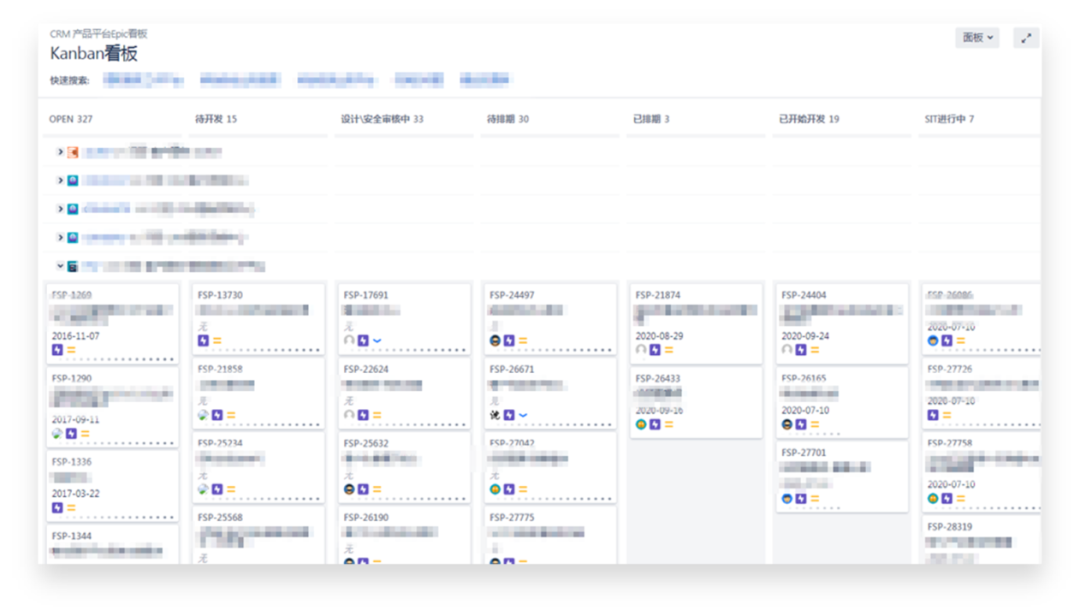This screenshot has width=1080, height=616.
Task: Click the low priority chevron on FSP-26671
Action: pyautogui.click(x=523, y=415)
